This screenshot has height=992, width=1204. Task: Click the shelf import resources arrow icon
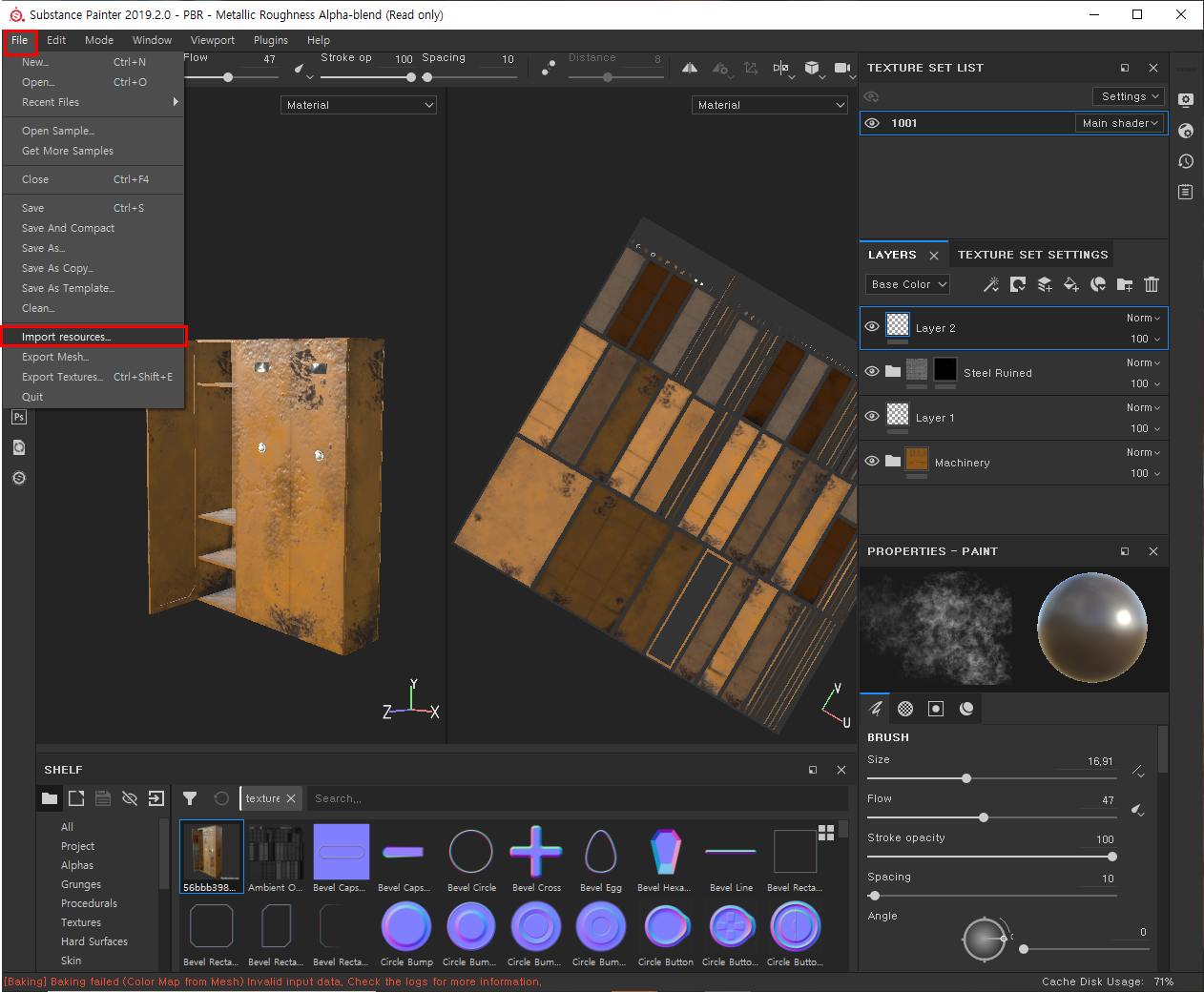tap(156, 798)
